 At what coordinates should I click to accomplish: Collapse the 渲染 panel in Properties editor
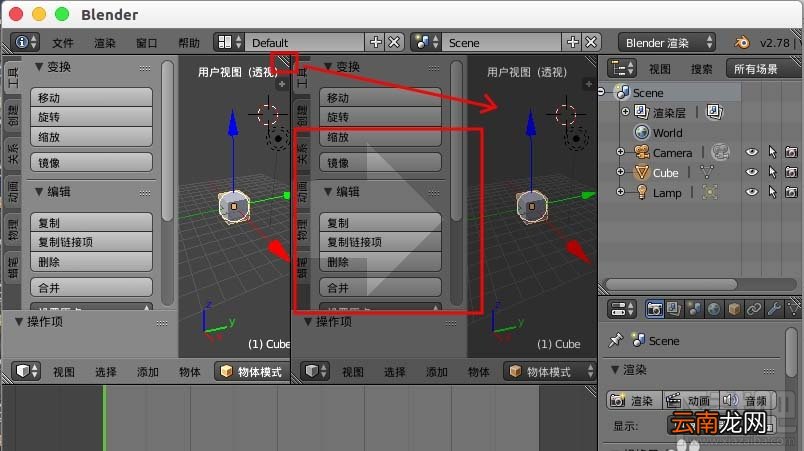click(x=615, y=370)
